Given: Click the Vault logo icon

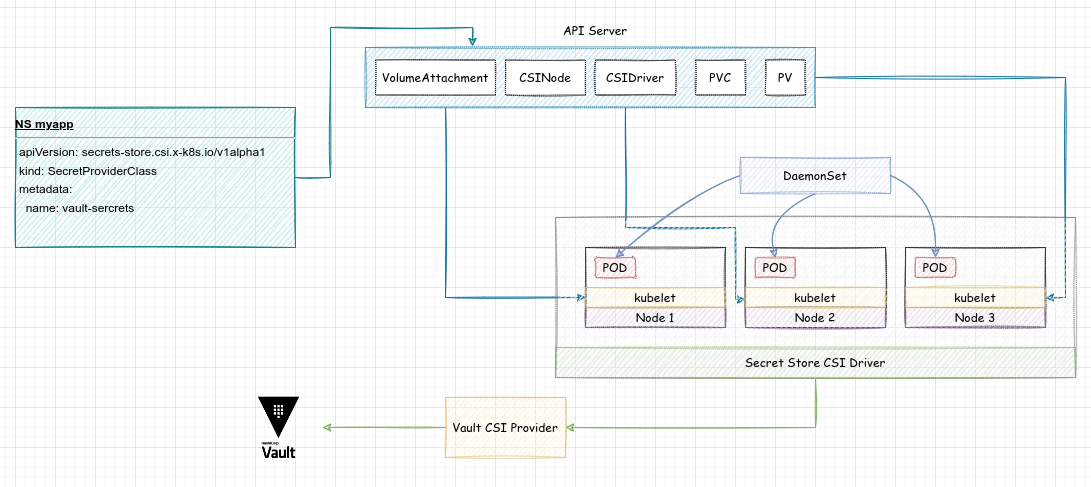Looking at the screenshot, I should [278, 427].
